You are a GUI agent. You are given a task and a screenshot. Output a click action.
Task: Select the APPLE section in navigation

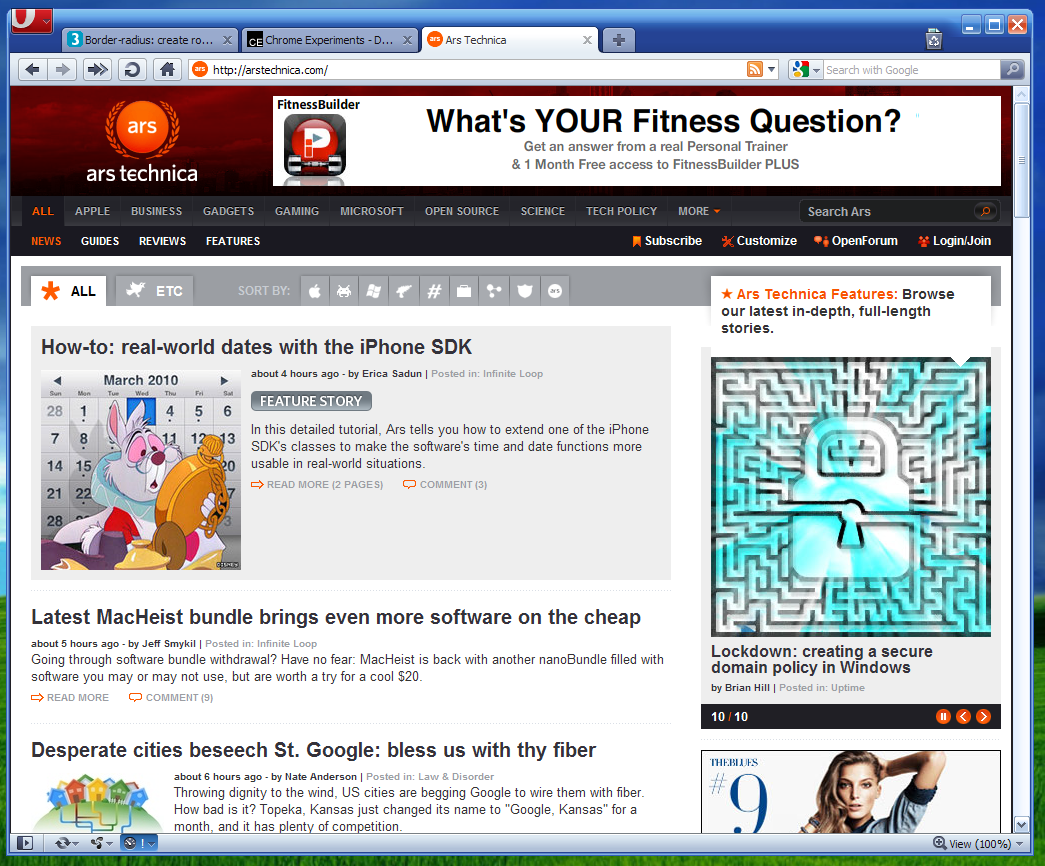tap(93, 211)
